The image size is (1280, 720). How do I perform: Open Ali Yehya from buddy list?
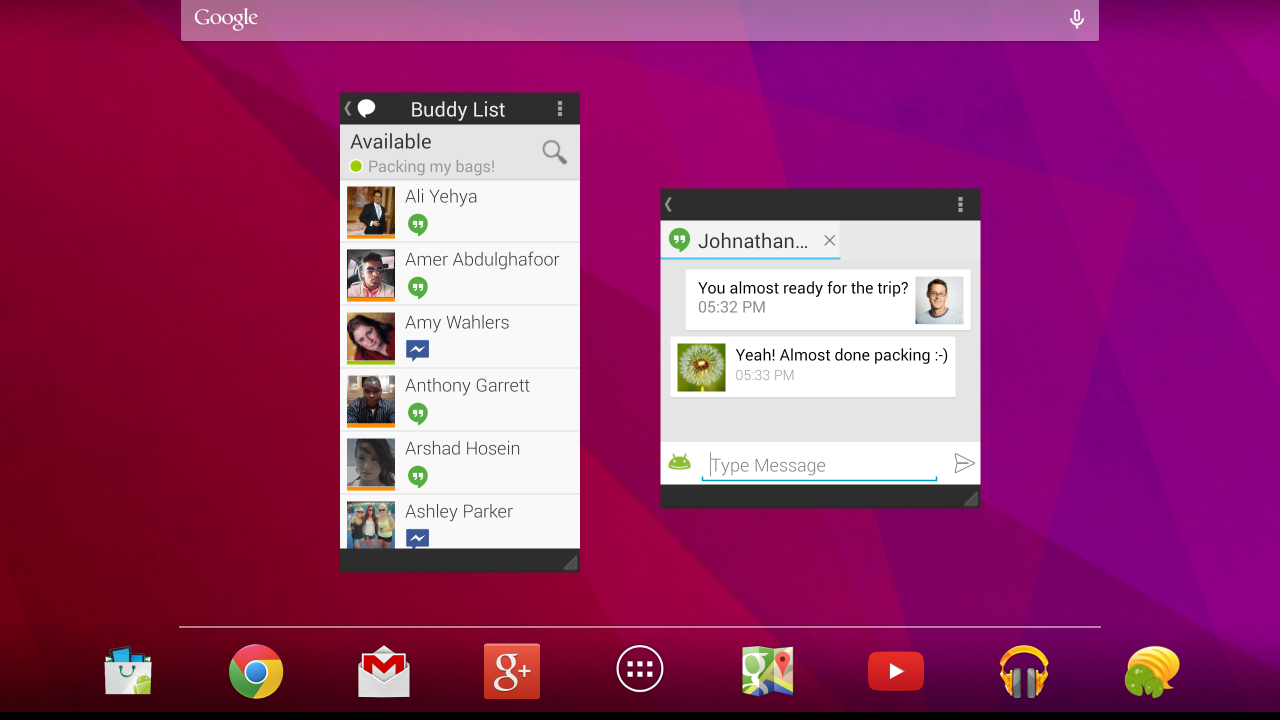[460, 211]
